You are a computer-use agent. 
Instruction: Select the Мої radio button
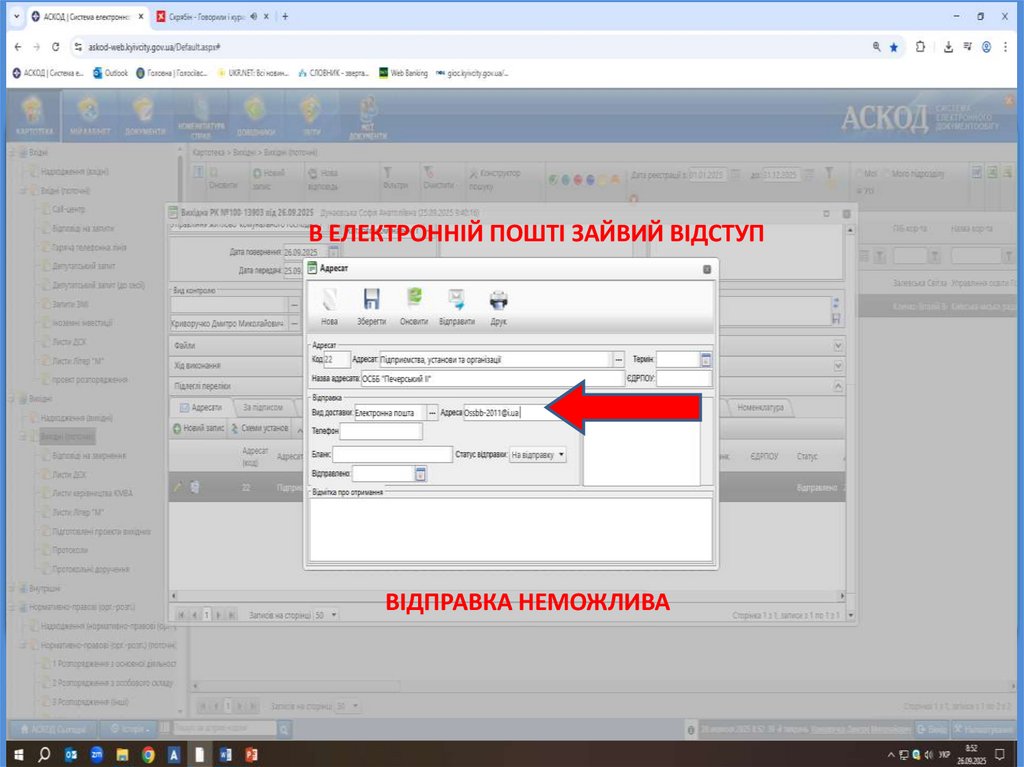859,174
